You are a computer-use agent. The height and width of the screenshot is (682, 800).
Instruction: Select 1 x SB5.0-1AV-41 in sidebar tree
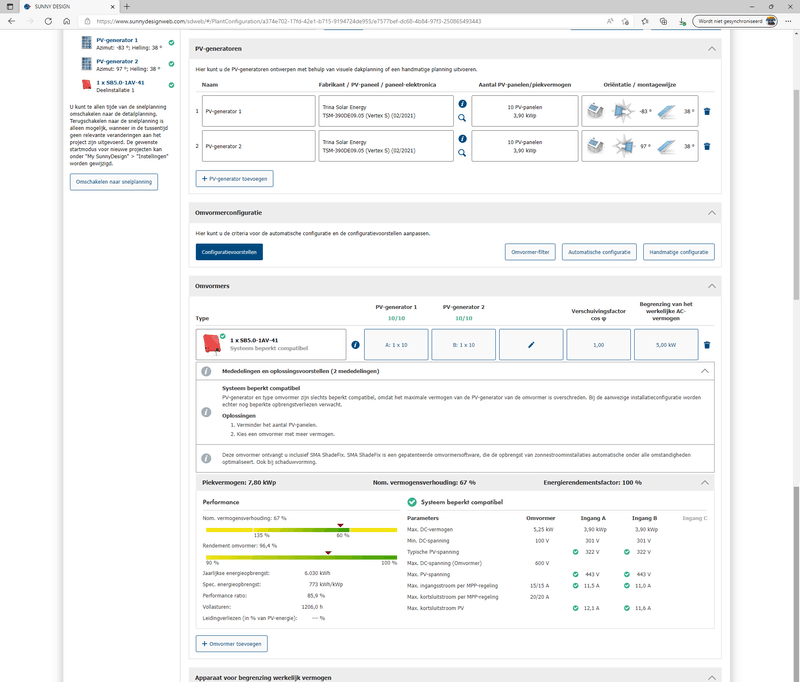click(x=120, y=83)
